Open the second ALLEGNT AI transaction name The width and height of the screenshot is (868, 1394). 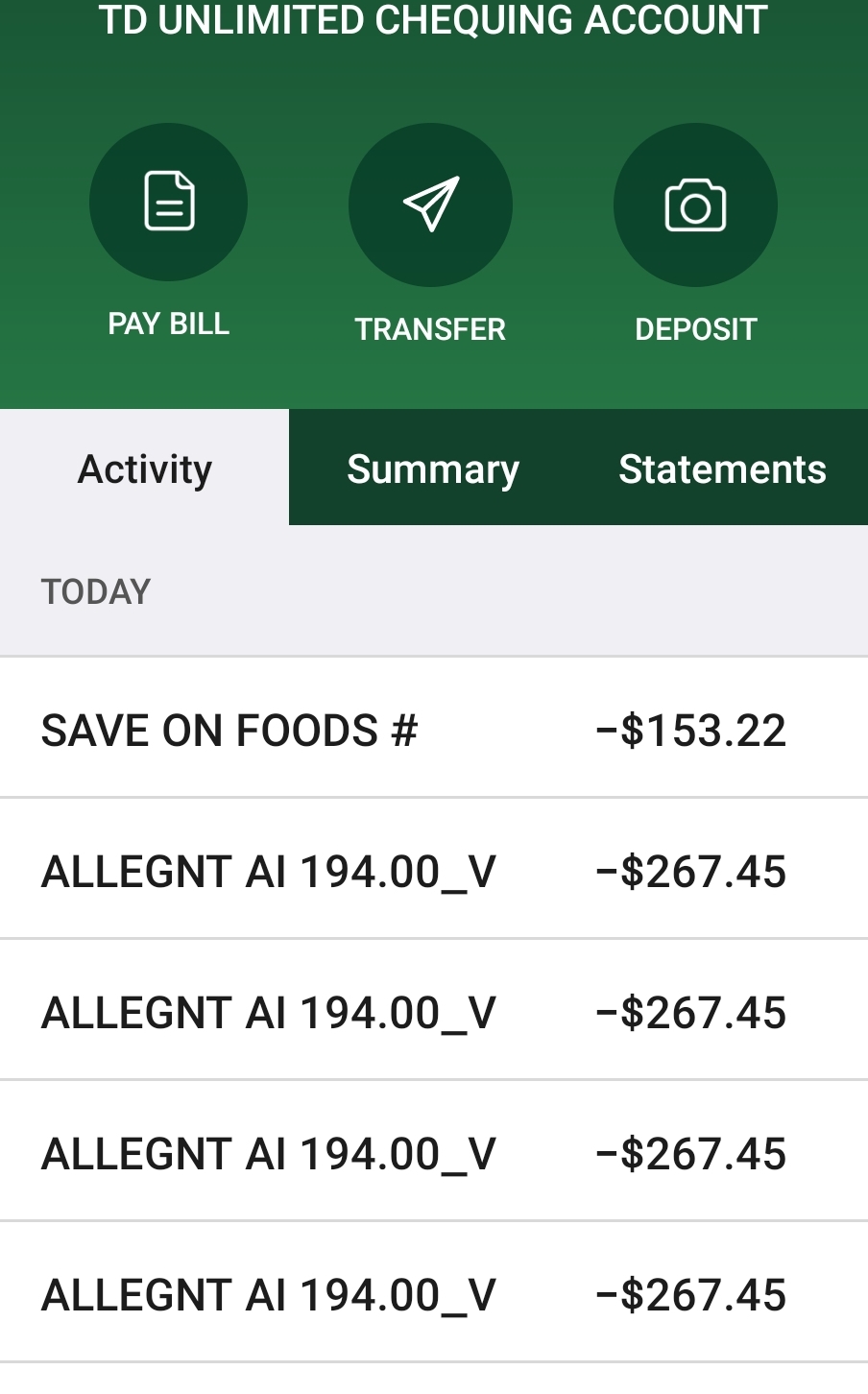(269, 1013)
